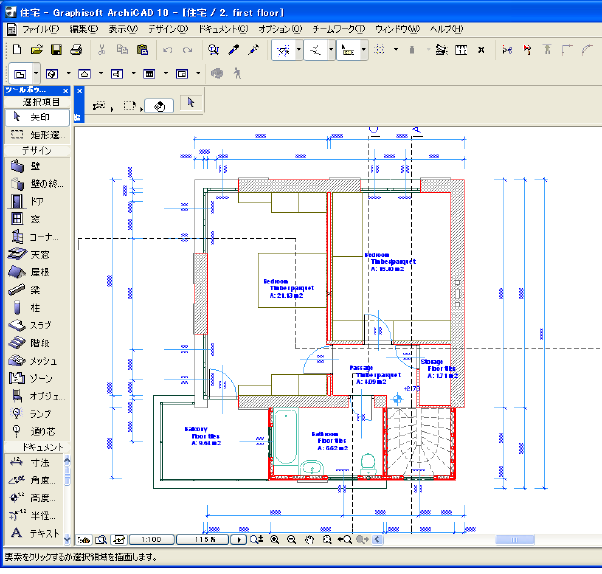Choose the 寸法 (Dimension) tool

[35, 462]
